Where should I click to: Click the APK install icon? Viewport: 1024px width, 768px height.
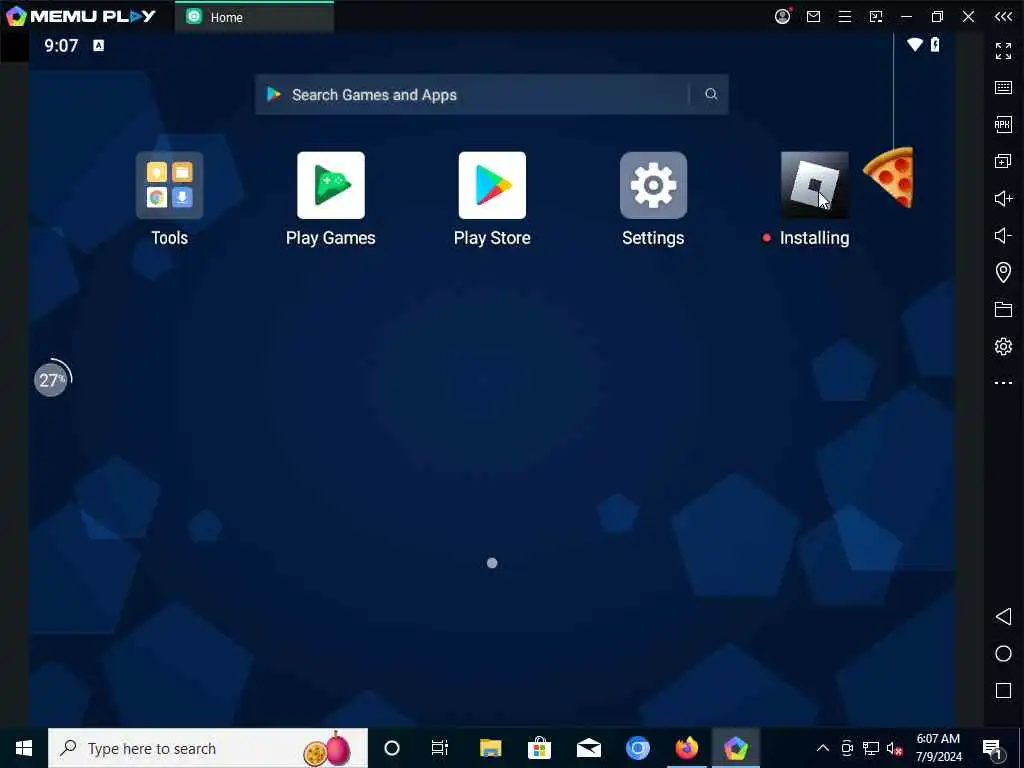click(x=1003, y=124)
